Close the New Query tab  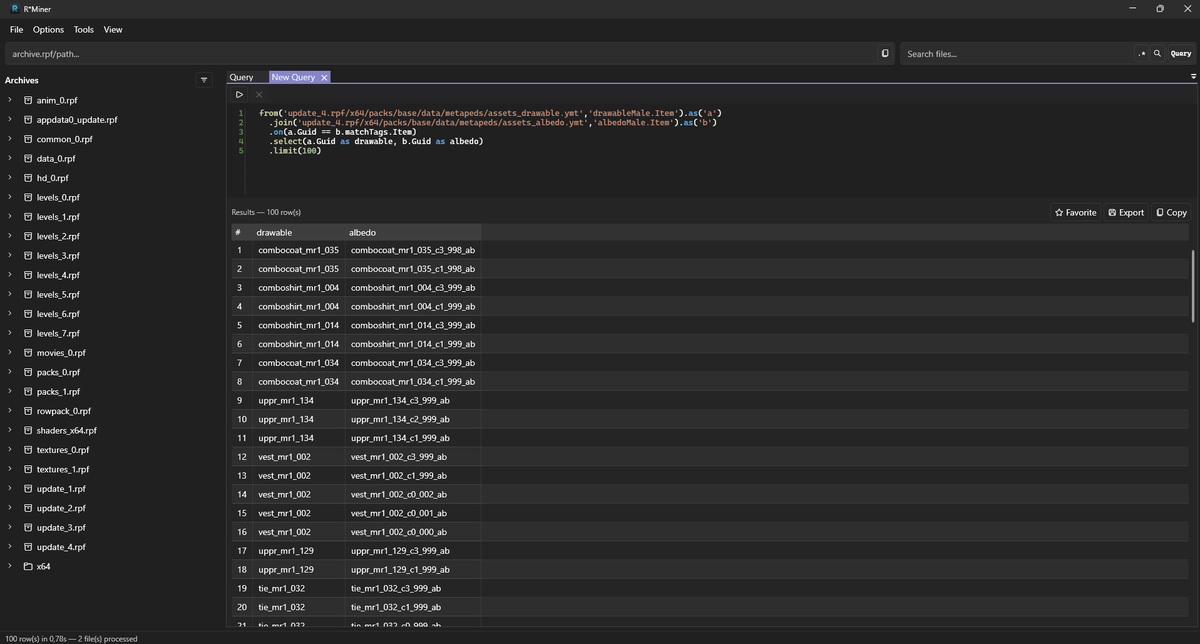(x=324, y=77)
